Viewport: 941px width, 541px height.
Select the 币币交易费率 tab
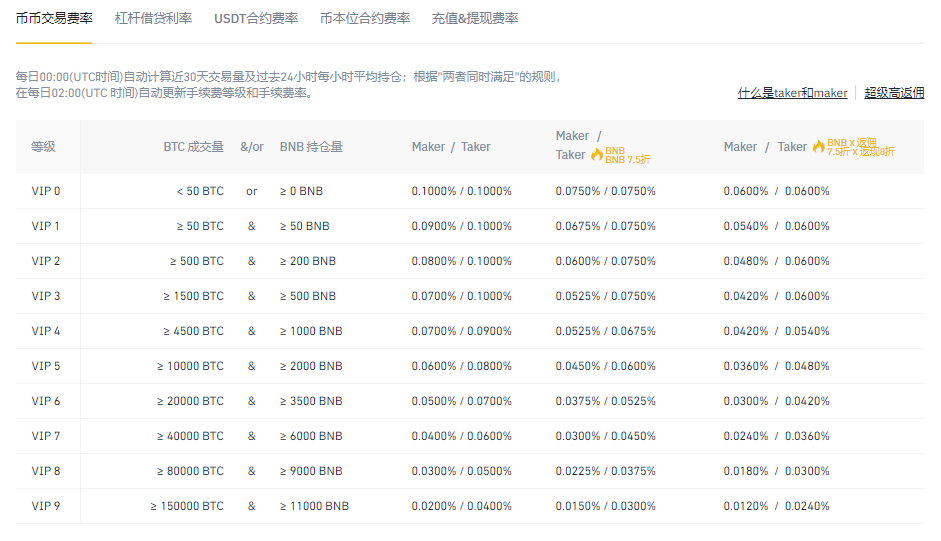pos(54,18)
